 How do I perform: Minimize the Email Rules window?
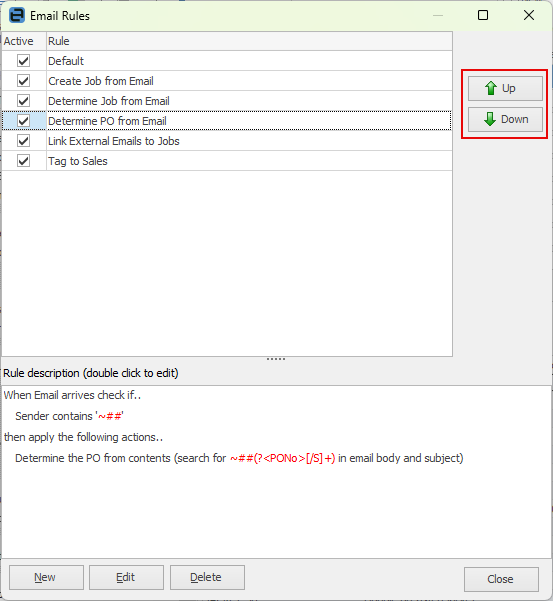point(438,15)
